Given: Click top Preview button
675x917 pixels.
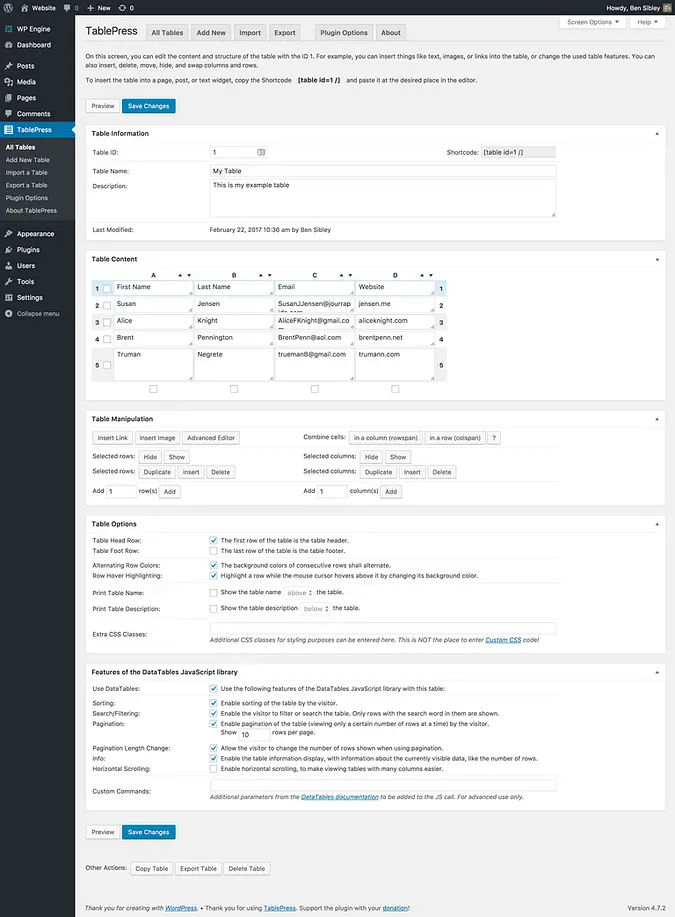Looking at the screenshot, I should pyautogui.click(x=103, y=106).
